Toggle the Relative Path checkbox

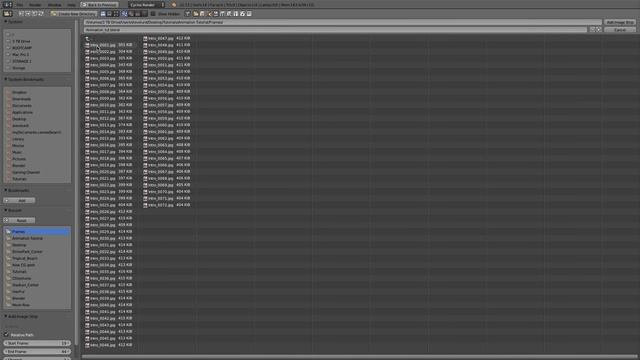(x=7, y=334)
